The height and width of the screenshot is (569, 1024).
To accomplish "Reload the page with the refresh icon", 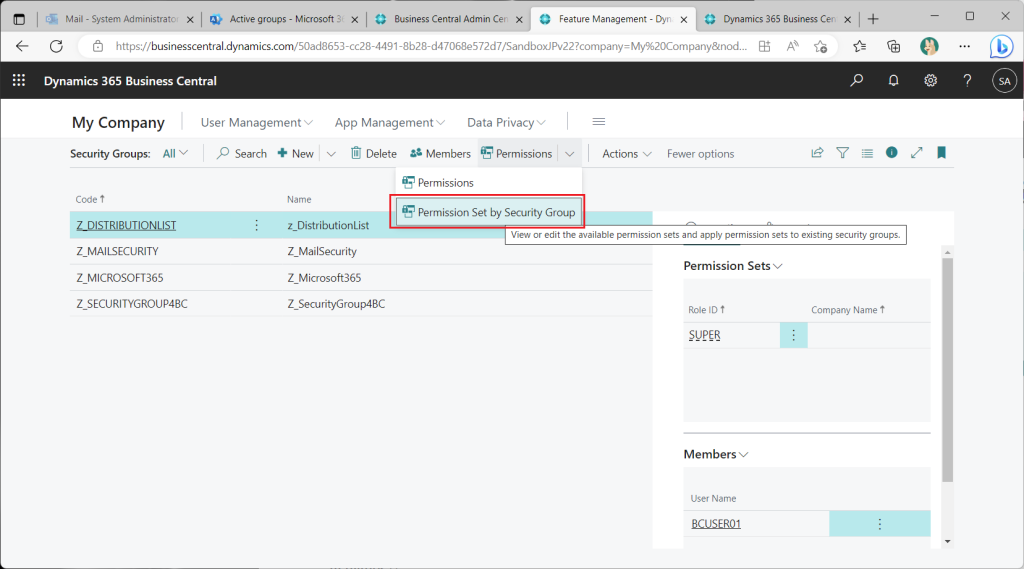I will 56,46.
